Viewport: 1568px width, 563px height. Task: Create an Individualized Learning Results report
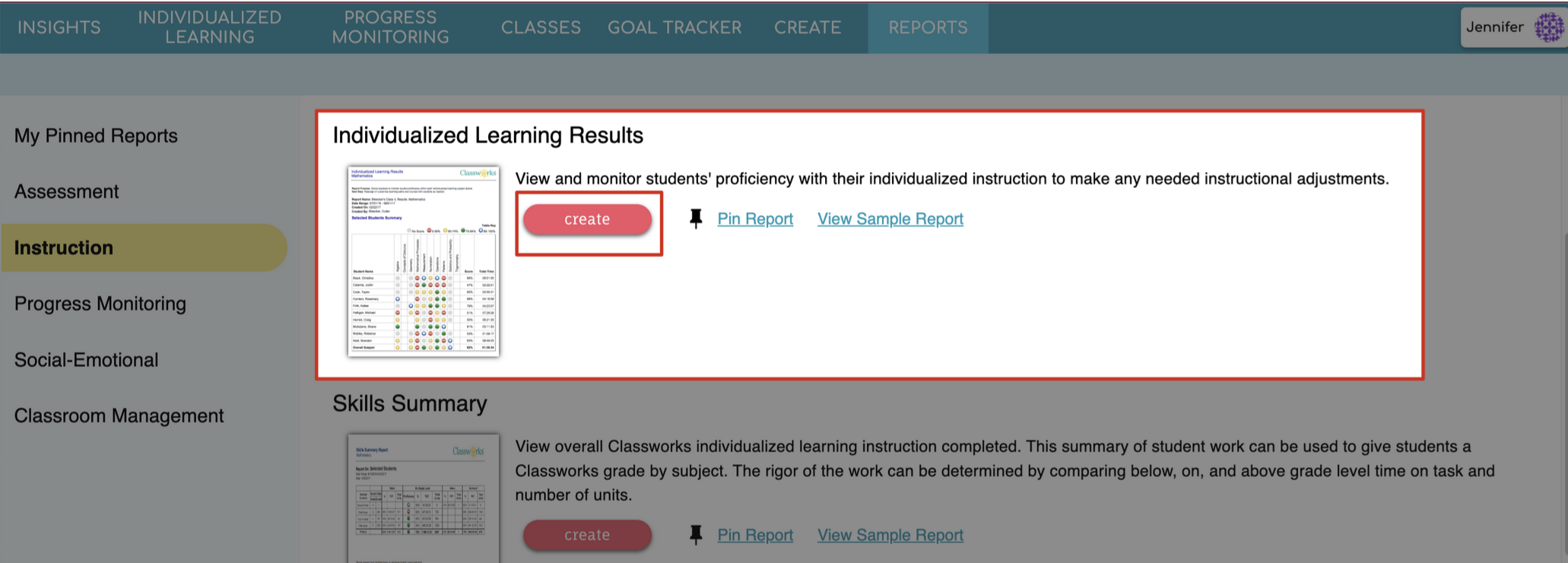point(587,219)
